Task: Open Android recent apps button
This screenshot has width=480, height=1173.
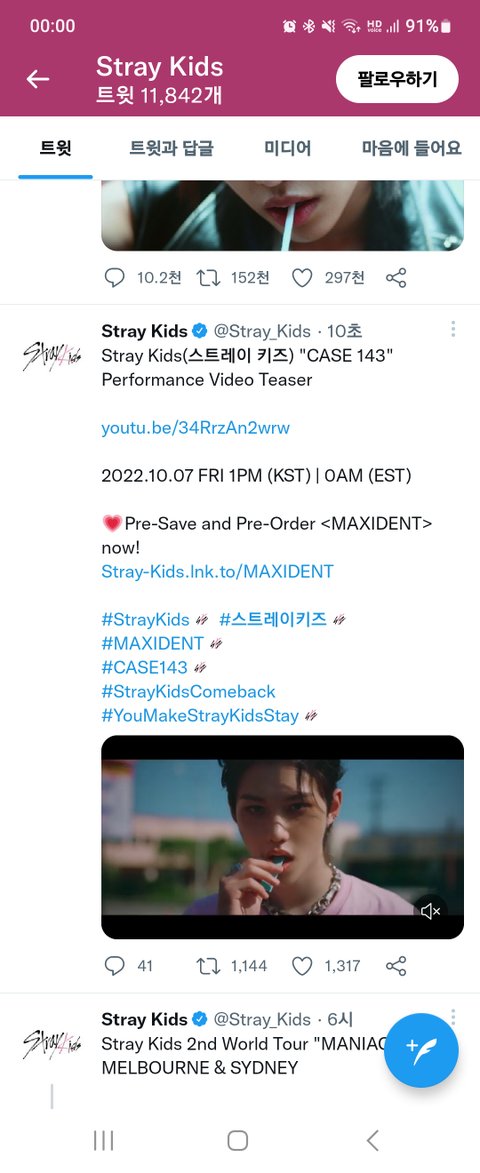Action: [103, 1140]
